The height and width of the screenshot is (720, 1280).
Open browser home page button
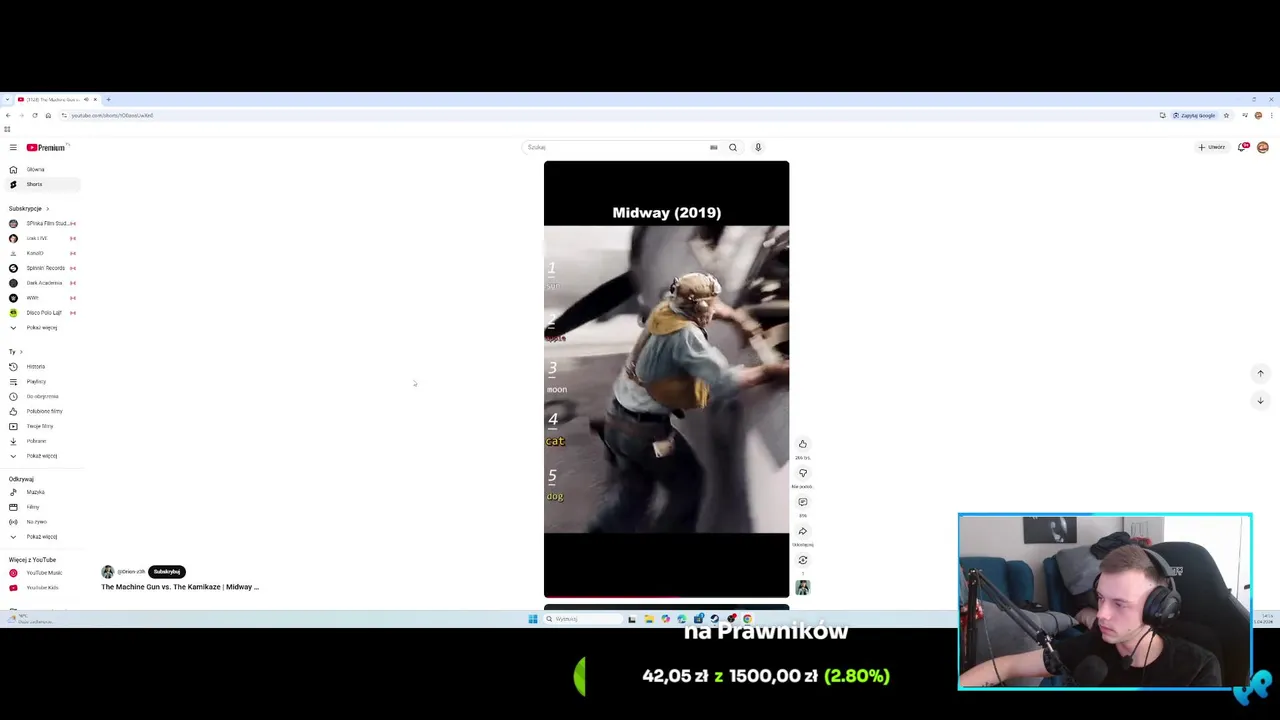pyautogui.click(x=48, y=115)
